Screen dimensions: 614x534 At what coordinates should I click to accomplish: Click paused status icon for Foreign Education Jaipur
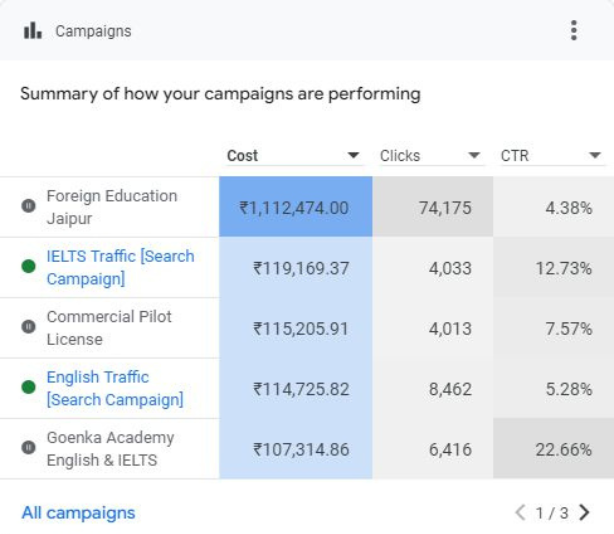pos(28,206)
